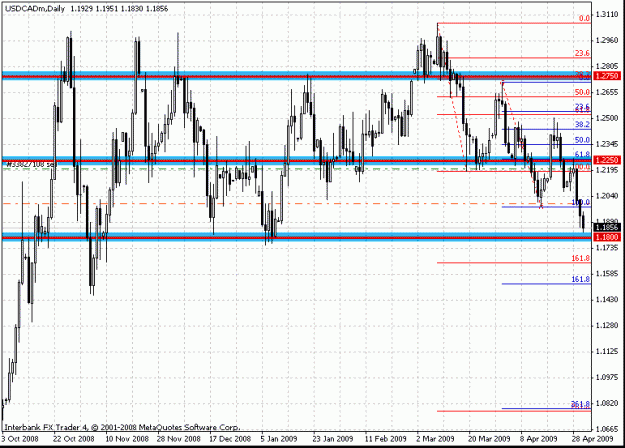This screenshot has height=448, width=625.
Task: Click the blue 61.8 Fibonacci level label
Action: [x=582, y=154]
